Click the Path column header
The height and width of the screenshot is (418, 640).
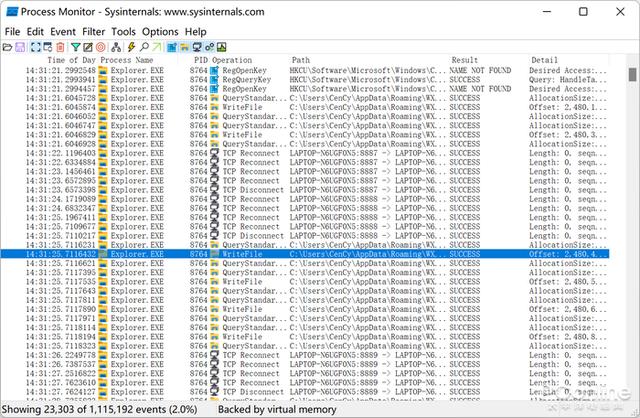(301, 60)
